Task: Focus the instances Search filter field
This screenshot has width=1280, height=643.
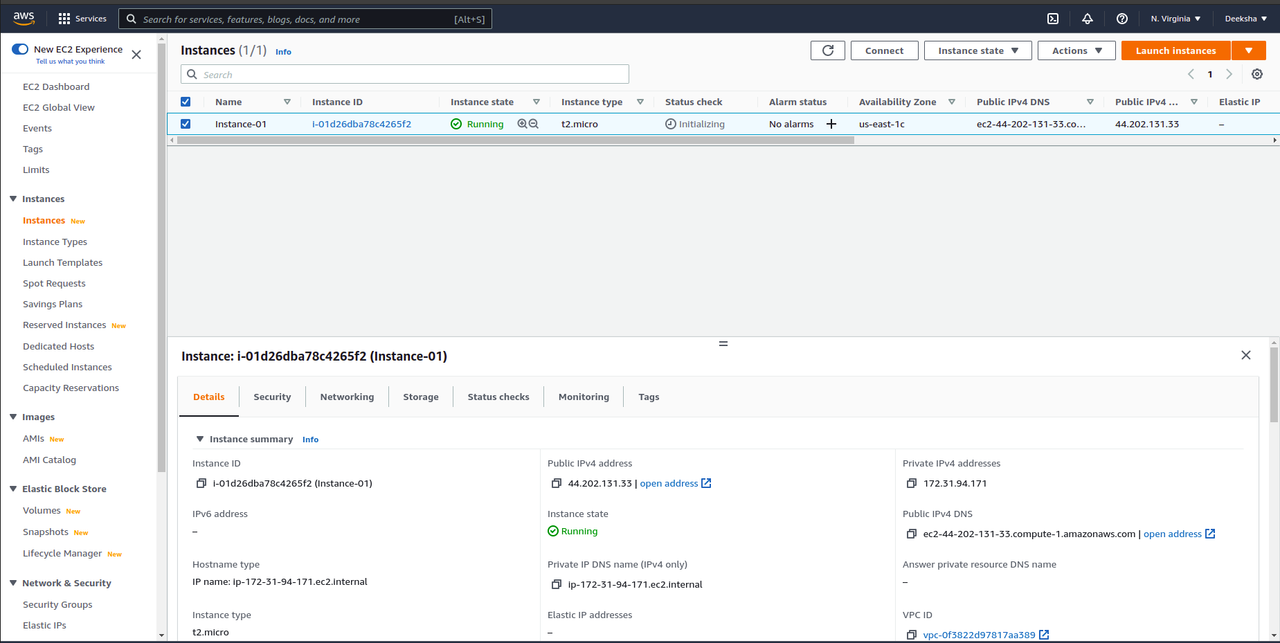Action: (405, 74)
